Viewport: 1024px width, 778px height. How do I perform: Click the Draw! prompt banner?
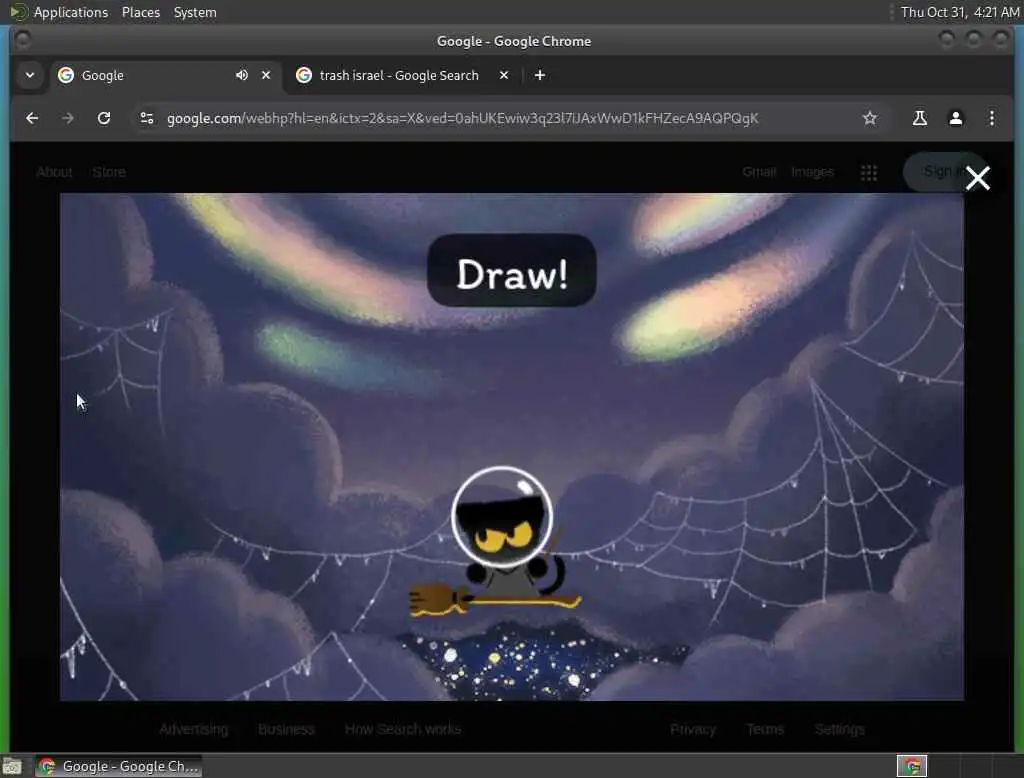coord(511,270)
